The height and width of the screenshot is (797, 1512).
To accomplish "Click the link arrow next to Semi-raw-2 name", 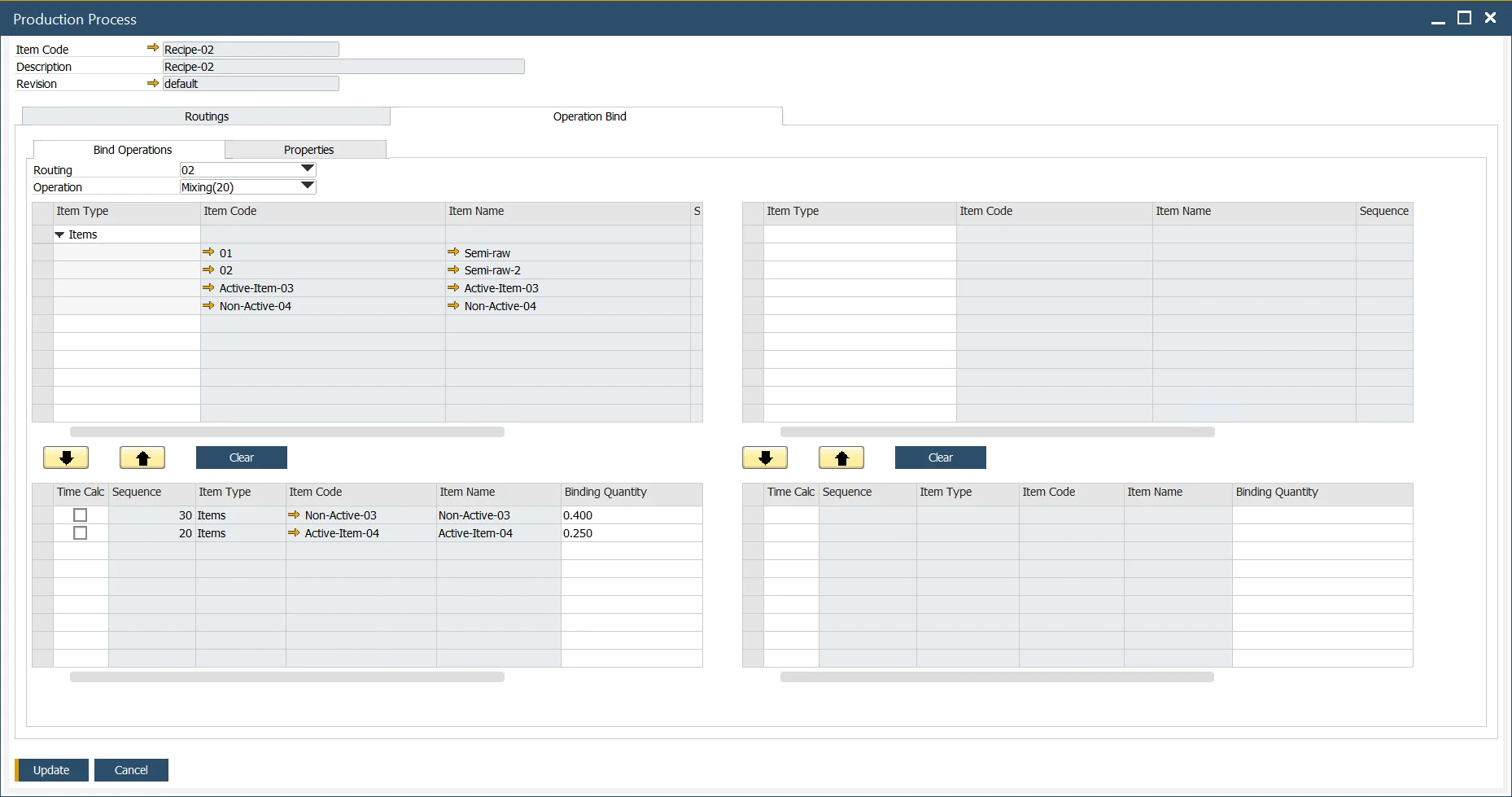I will coord(453,269).
